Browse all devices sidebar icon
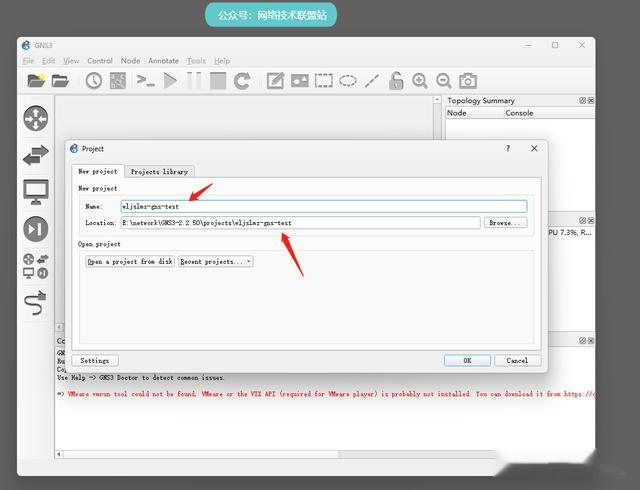This screenshot has width=640, height=490. pyautogui.click(x=36, y=266)
